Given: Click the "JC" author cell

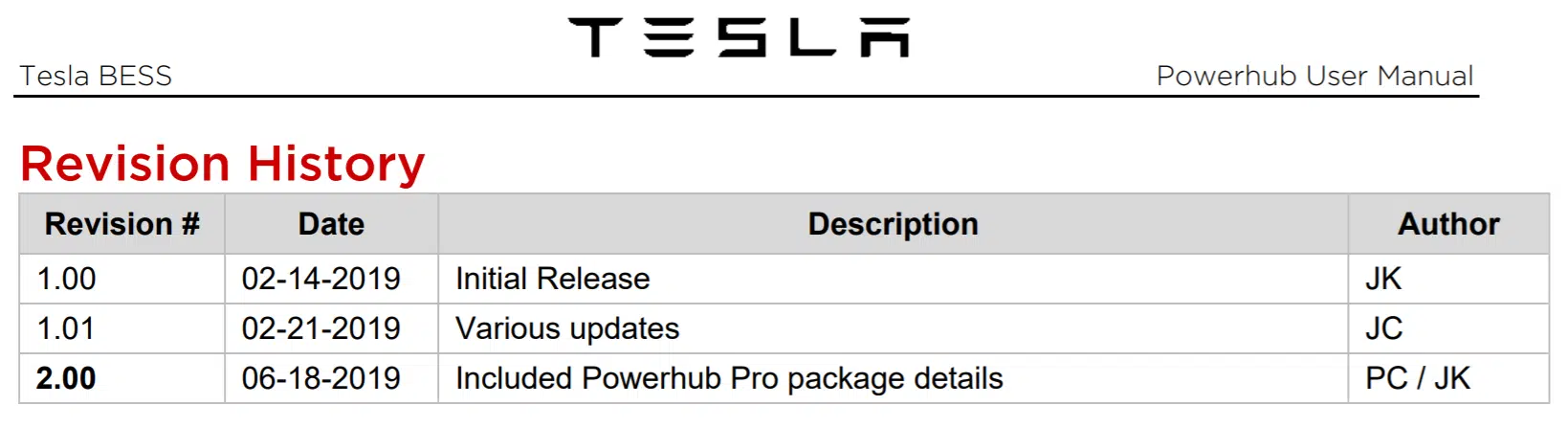Looking at the screenshot, I should (1383, 328).
